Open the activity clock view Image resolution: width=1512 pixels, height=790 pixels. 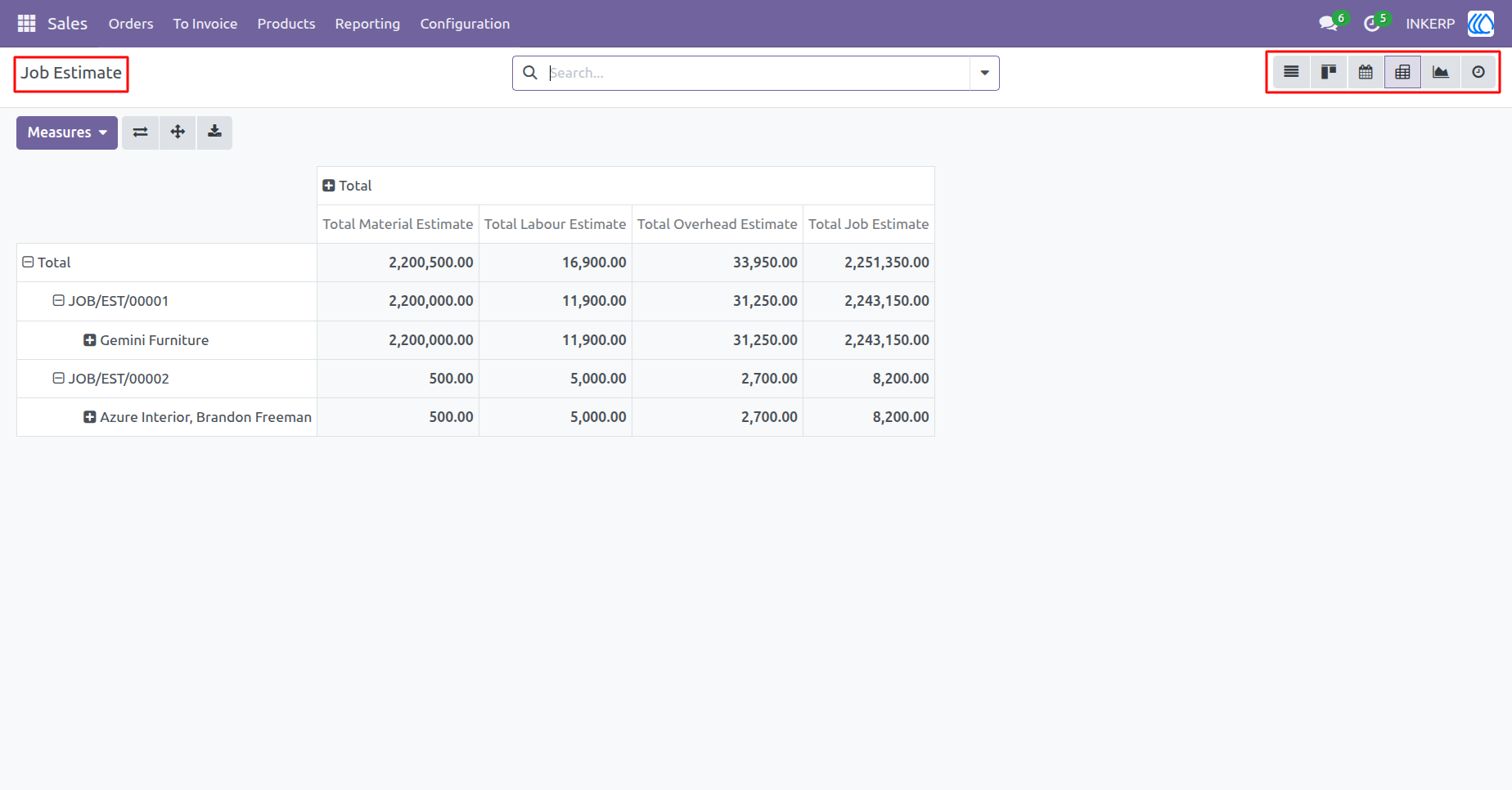(1478, 72)
